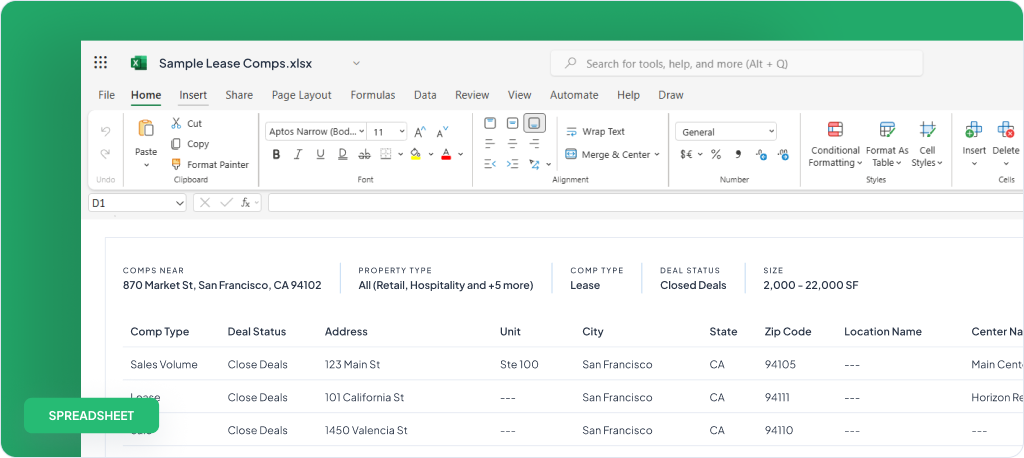Click the formula bar input

pos(645,203)
